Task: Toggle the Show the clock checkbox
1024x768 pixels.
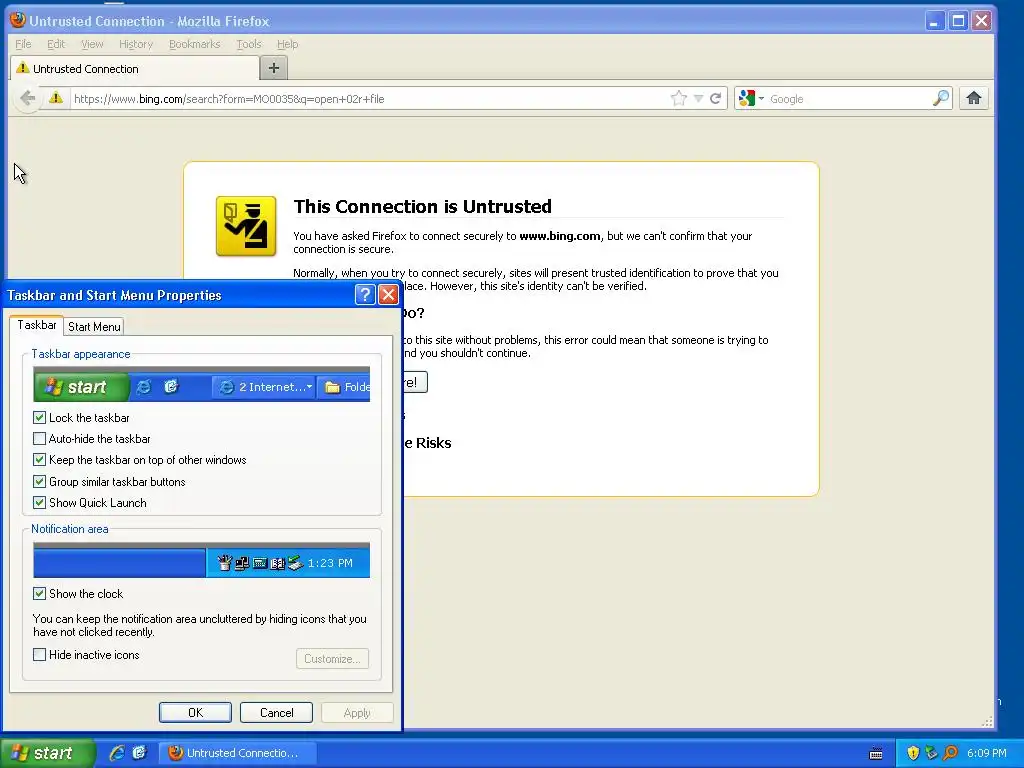Action: point(39,594)
